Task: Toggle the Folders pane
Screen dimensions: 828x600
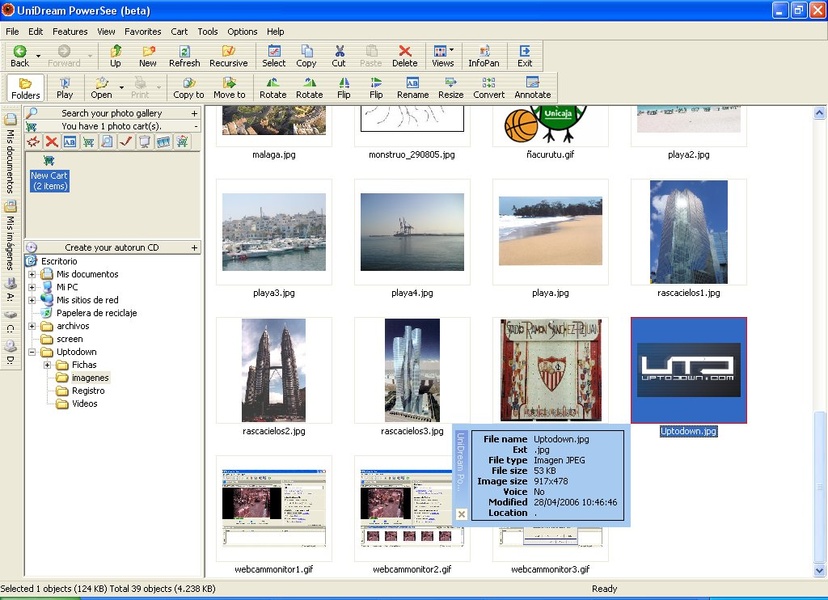Action: tap(25, 88)
